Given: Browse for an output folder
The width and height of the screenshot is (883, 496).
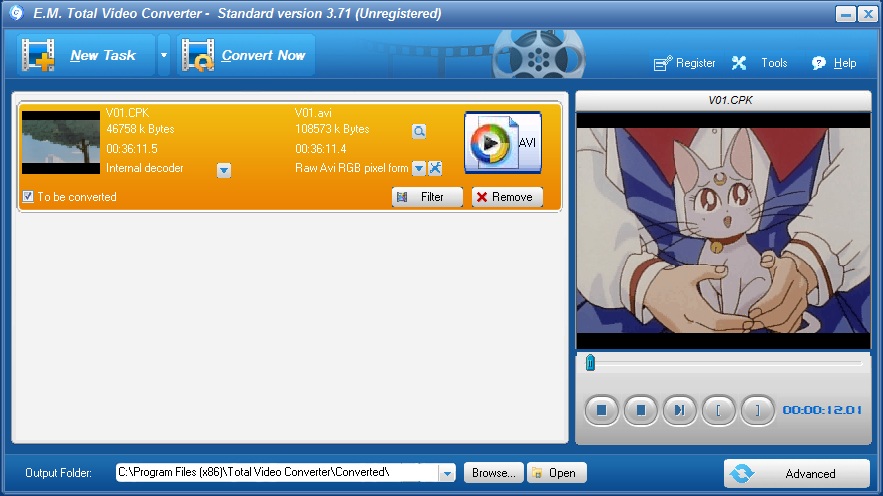Looking at the screenshot, I should tap(493, 473).
